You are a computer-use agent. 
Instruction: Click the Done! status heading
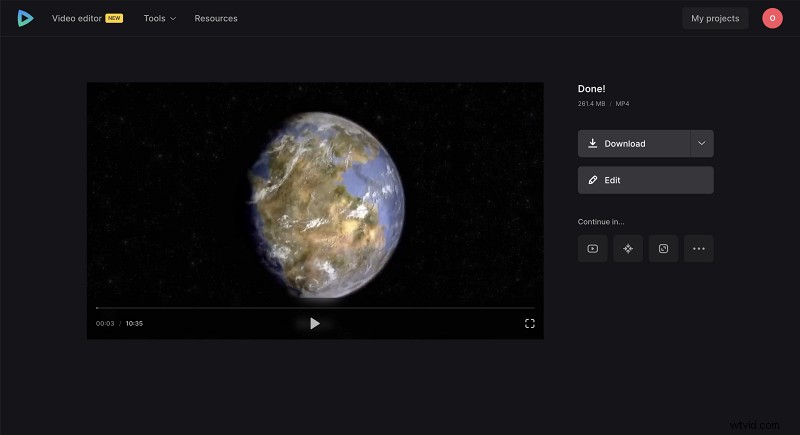click(592, 89)
